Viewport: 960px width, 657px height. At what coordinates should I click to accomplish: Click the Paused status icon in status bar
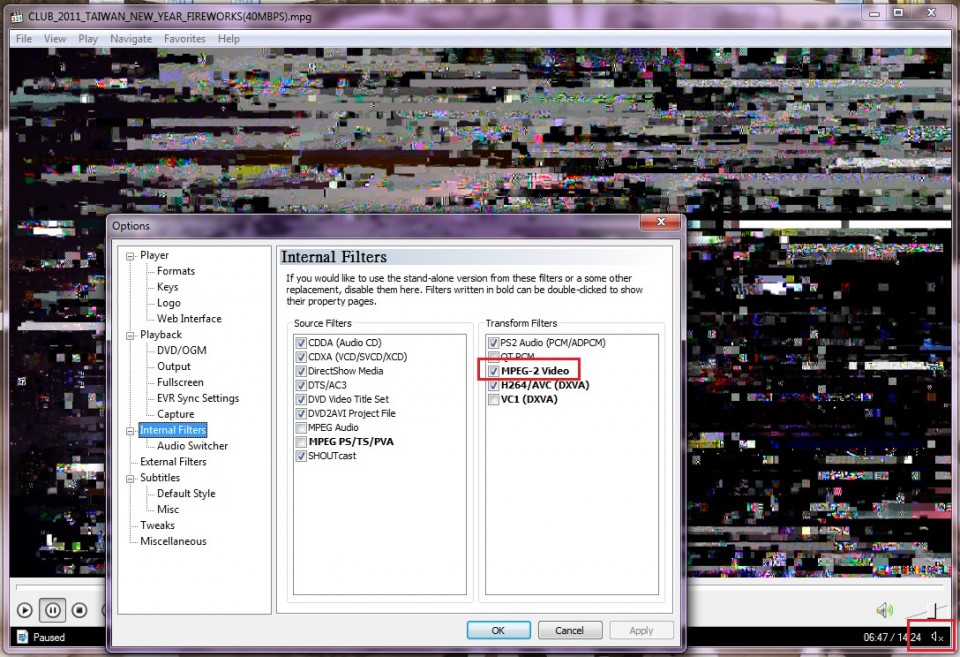click(22, 637)
